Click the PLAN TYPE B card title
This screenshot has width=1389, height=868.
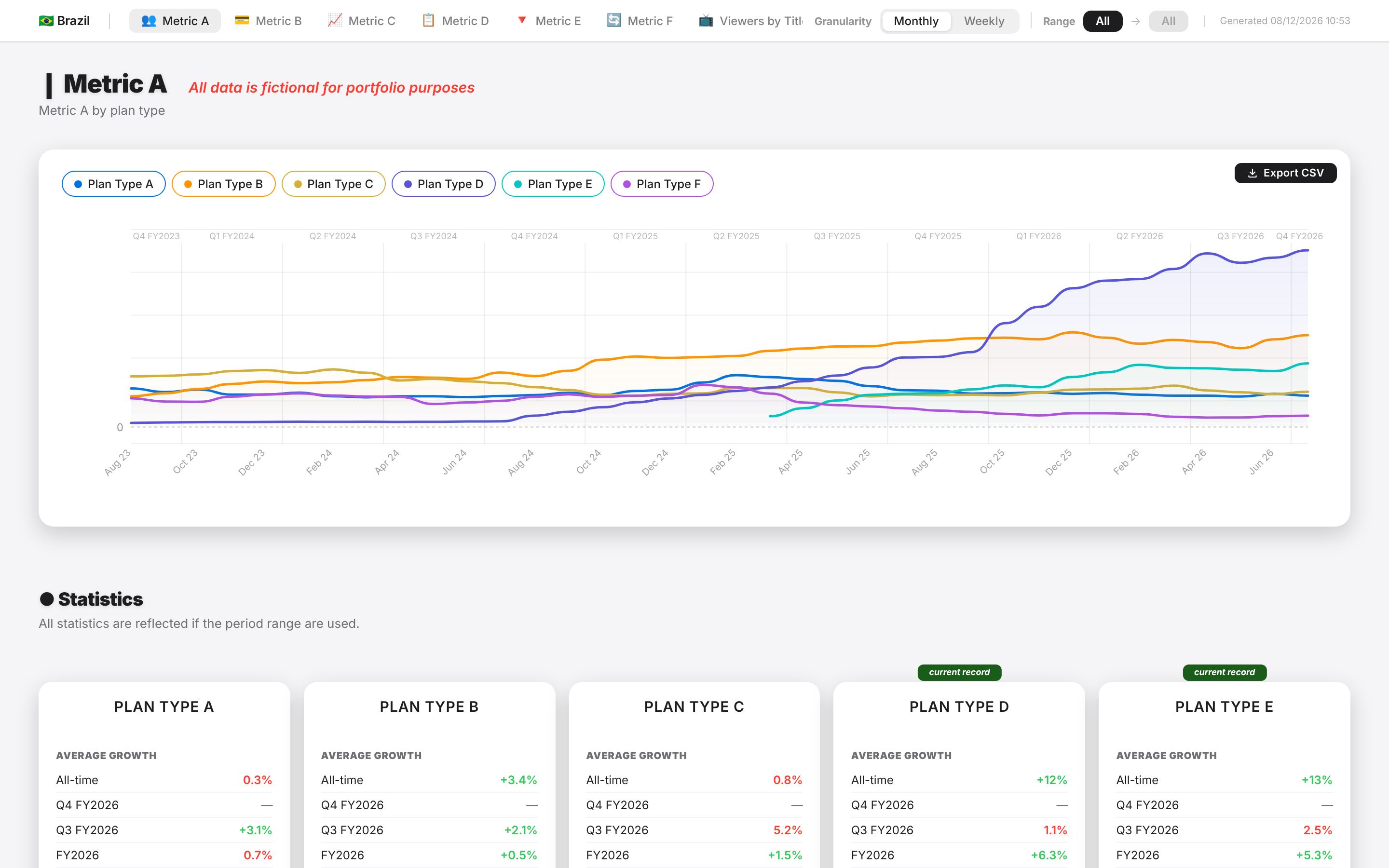pos(429,706)
